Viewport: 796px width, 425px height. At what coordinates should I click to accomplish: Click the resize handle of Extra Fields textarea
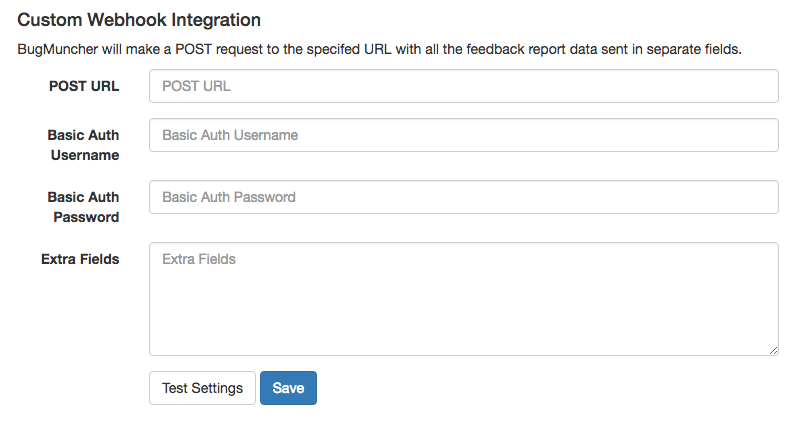point(773,350)
